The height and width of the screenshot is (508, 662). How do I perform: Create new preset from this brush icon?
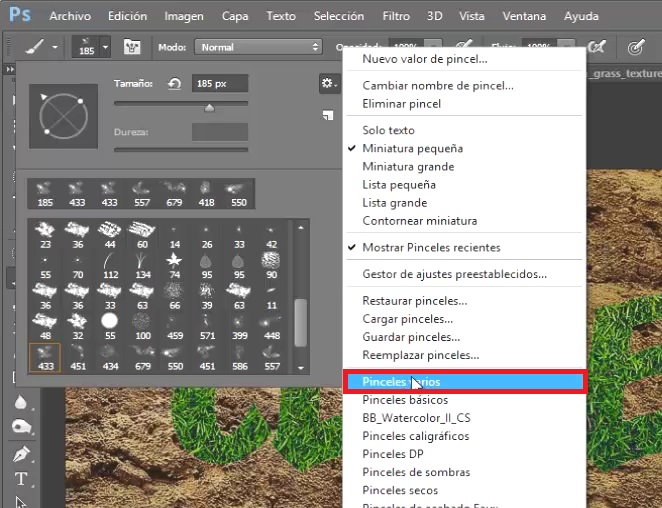point(328,115)
